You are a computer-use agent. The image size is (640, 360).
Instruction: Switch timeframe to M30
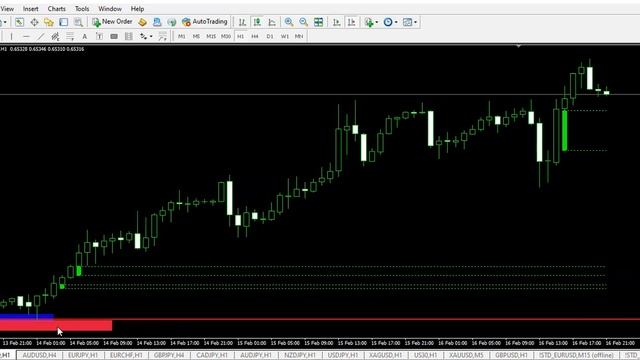click(x=226, y=36)
